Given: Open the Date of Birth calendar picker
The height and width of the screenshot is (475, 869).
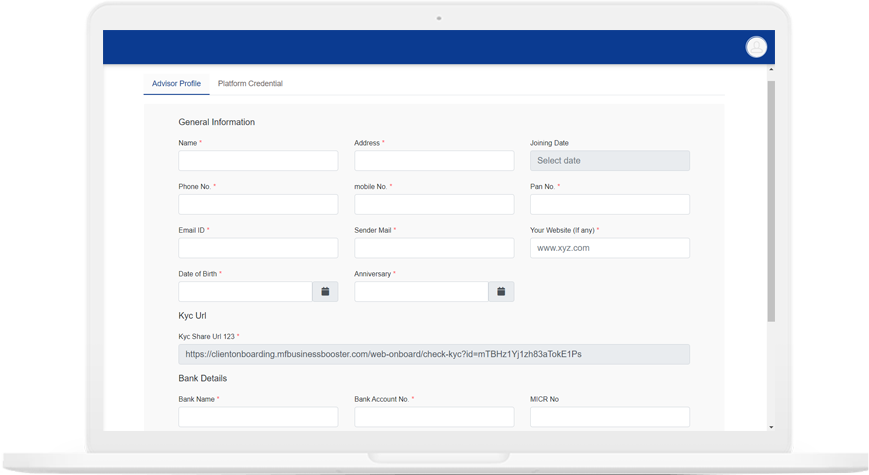Looking at the screenshot, I should (x=325, y=292).
